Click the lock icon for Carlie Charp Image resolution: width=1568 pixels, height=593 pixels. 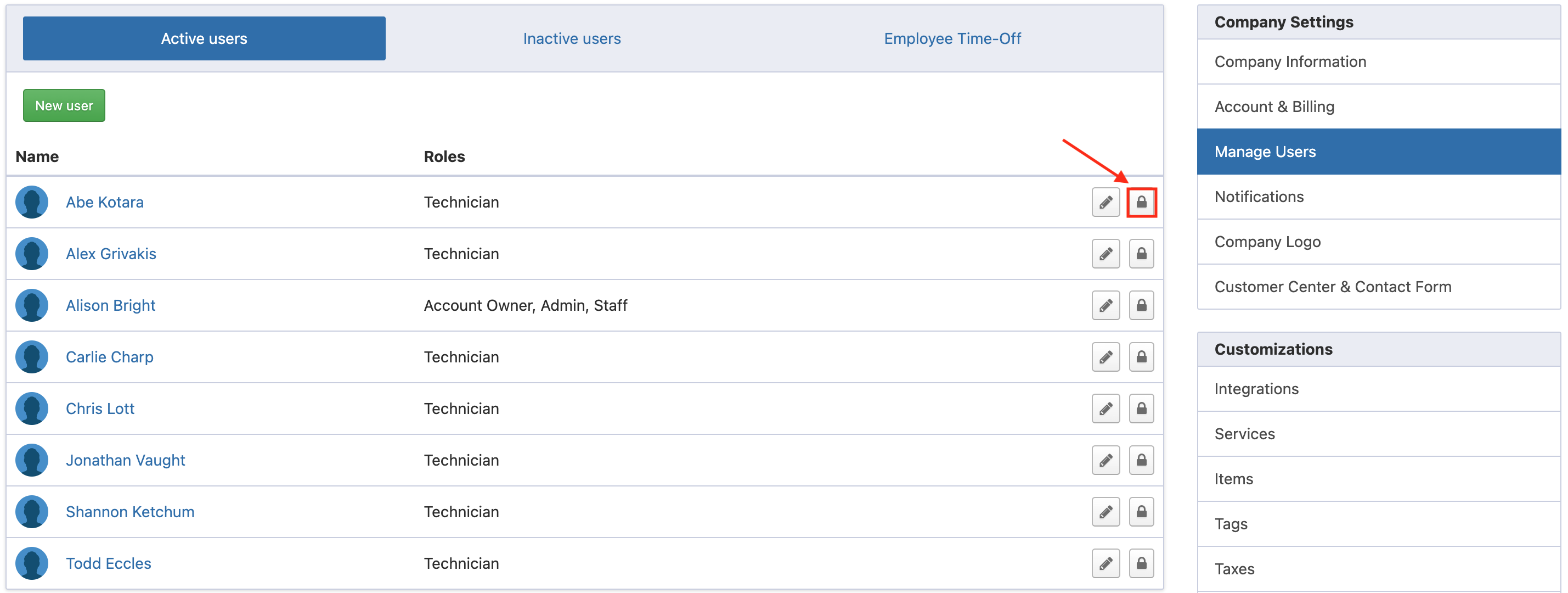(1141, 357)
